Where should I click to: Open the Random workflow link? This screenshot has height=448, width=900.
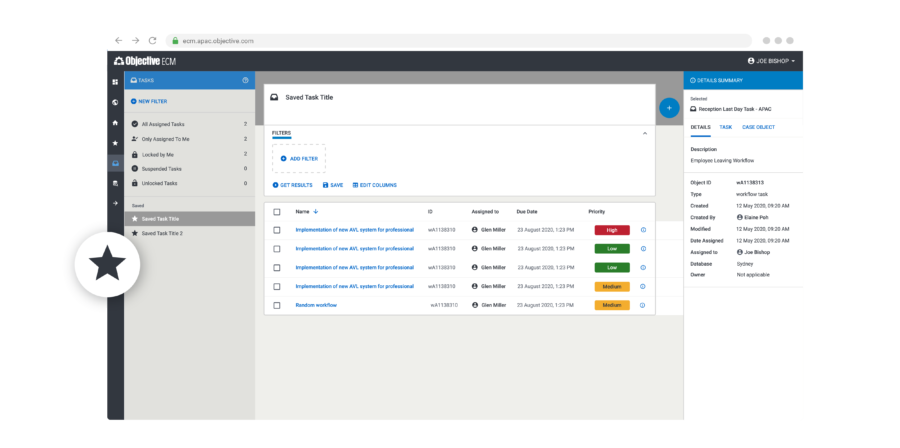click(x=316, y=305)
